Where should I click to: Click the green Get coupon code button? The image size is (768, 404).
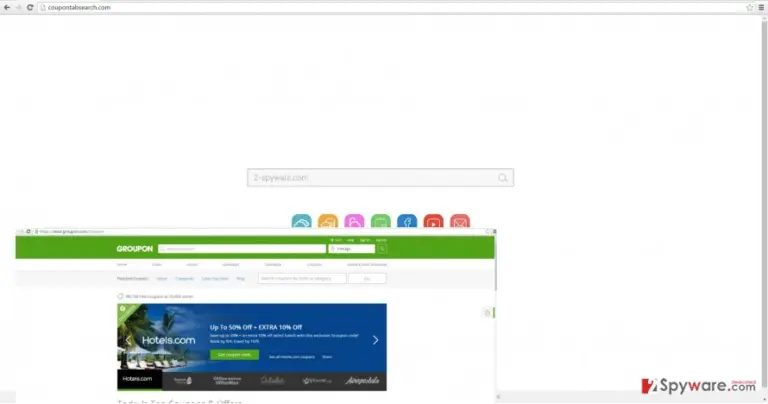235,355
